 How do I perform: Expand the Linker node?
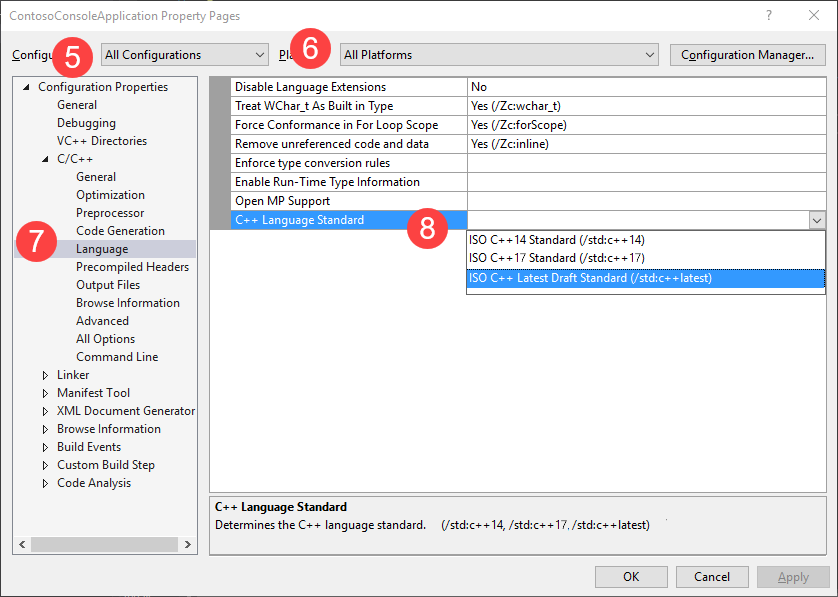45,375
